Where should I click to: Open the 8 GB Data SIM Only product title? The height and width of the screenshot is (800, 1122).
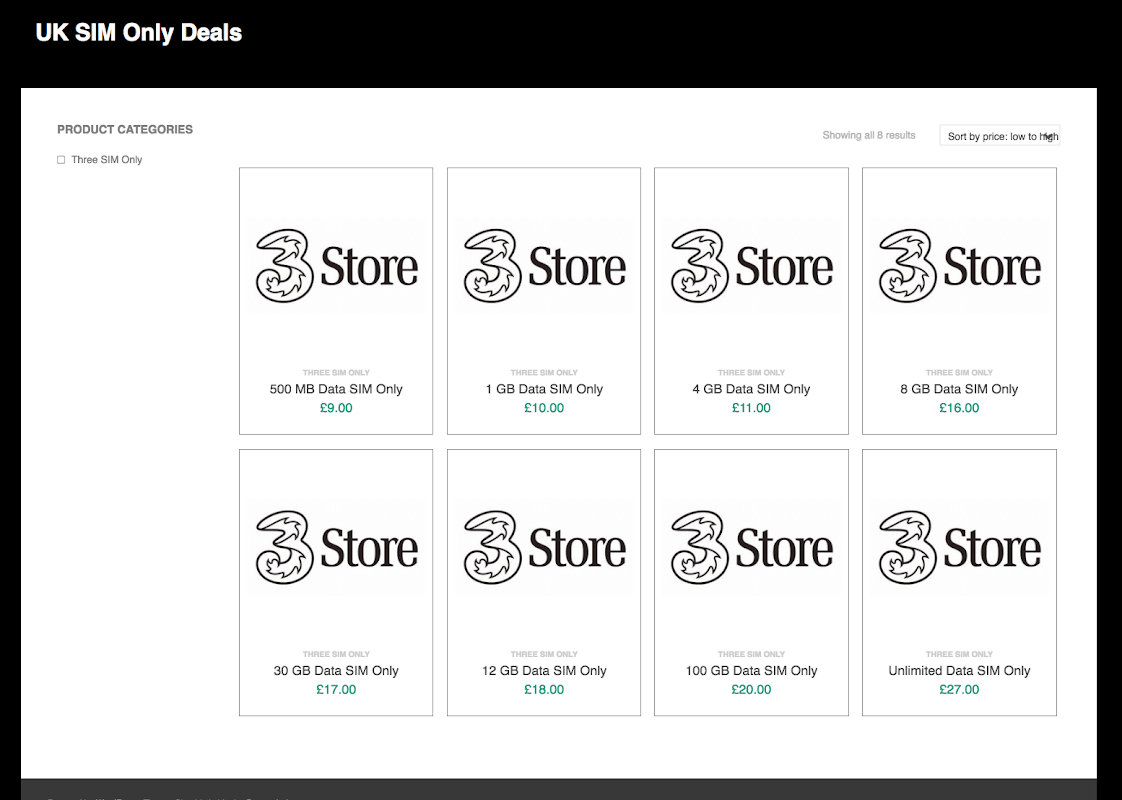[x=960, y=389]
